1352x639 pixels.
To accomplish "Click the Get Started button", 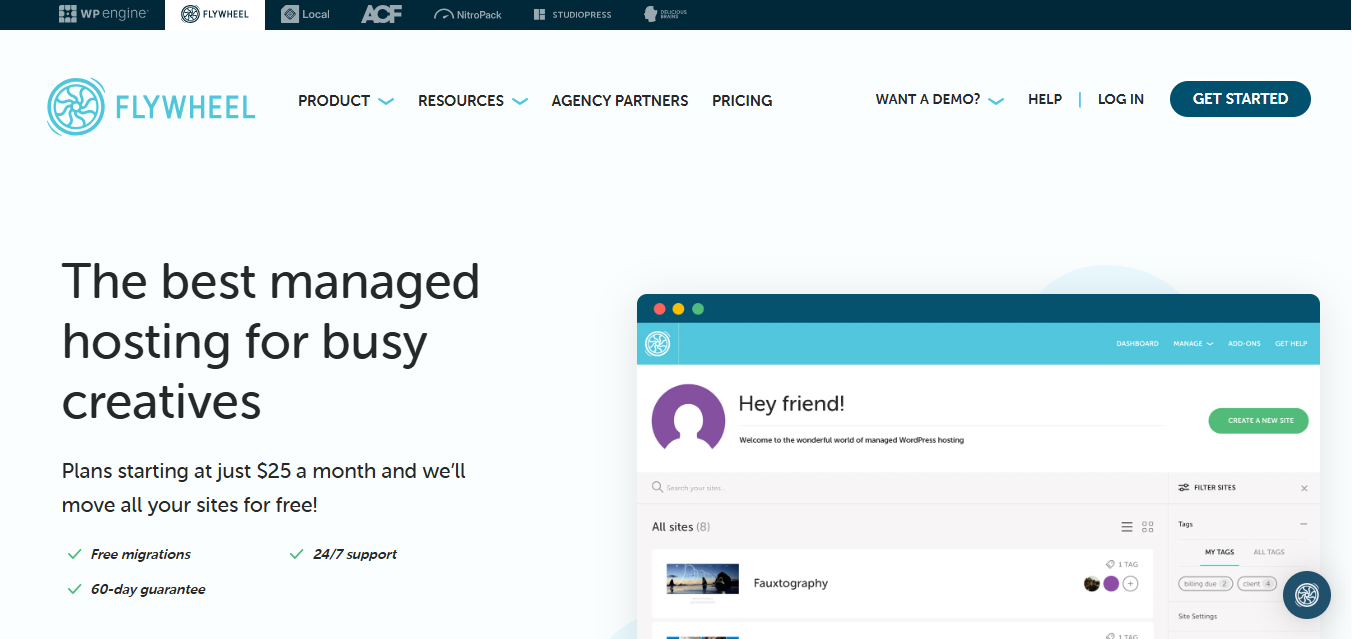I will (x=1240, y=99).
